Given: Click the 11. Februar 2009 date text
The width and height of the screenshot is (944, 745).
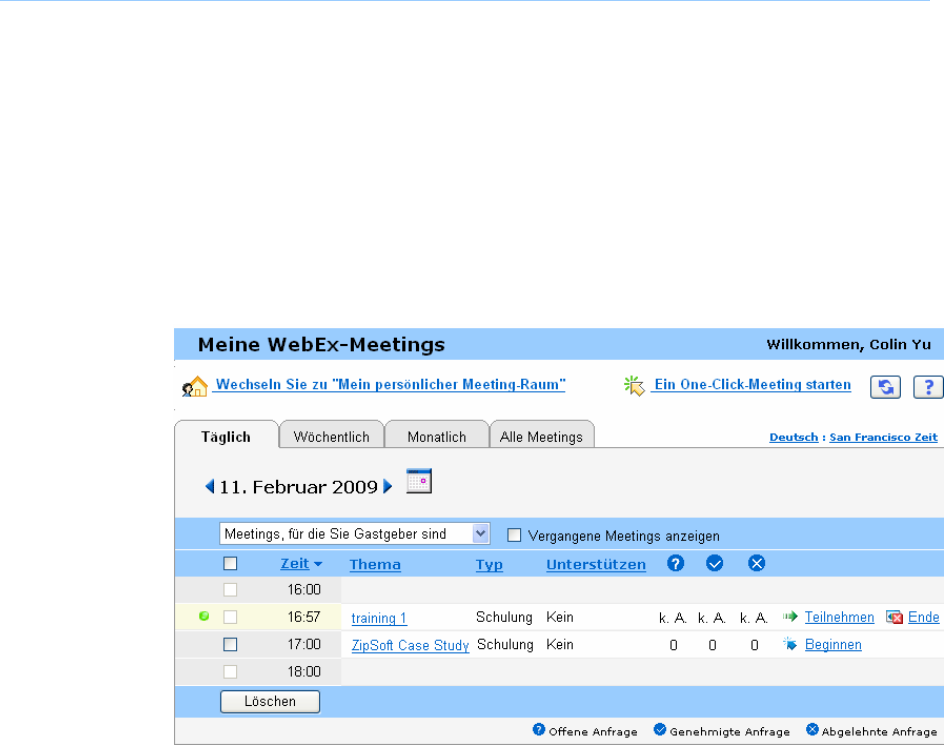Looking at the screenshot, I should click(x=299, y=487).
